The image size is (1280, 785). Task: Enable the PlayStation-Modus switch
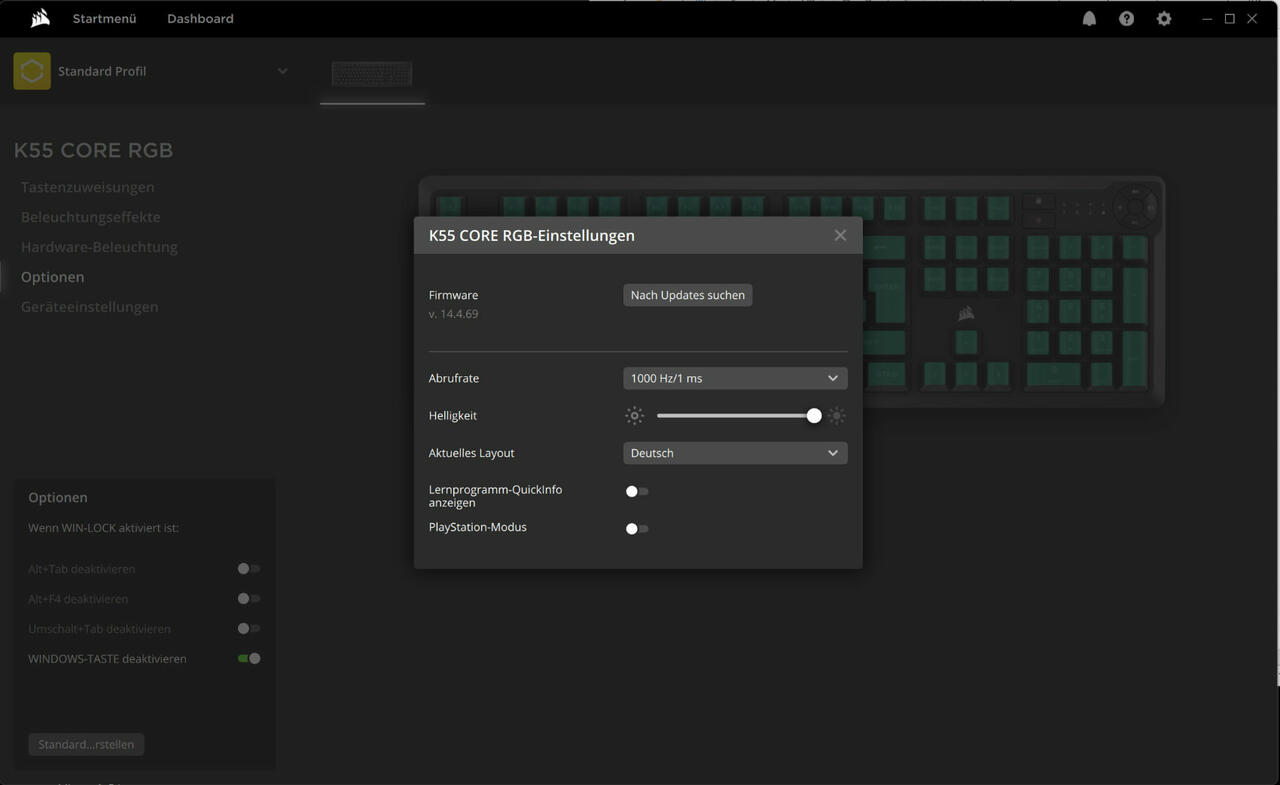point(637,528)
